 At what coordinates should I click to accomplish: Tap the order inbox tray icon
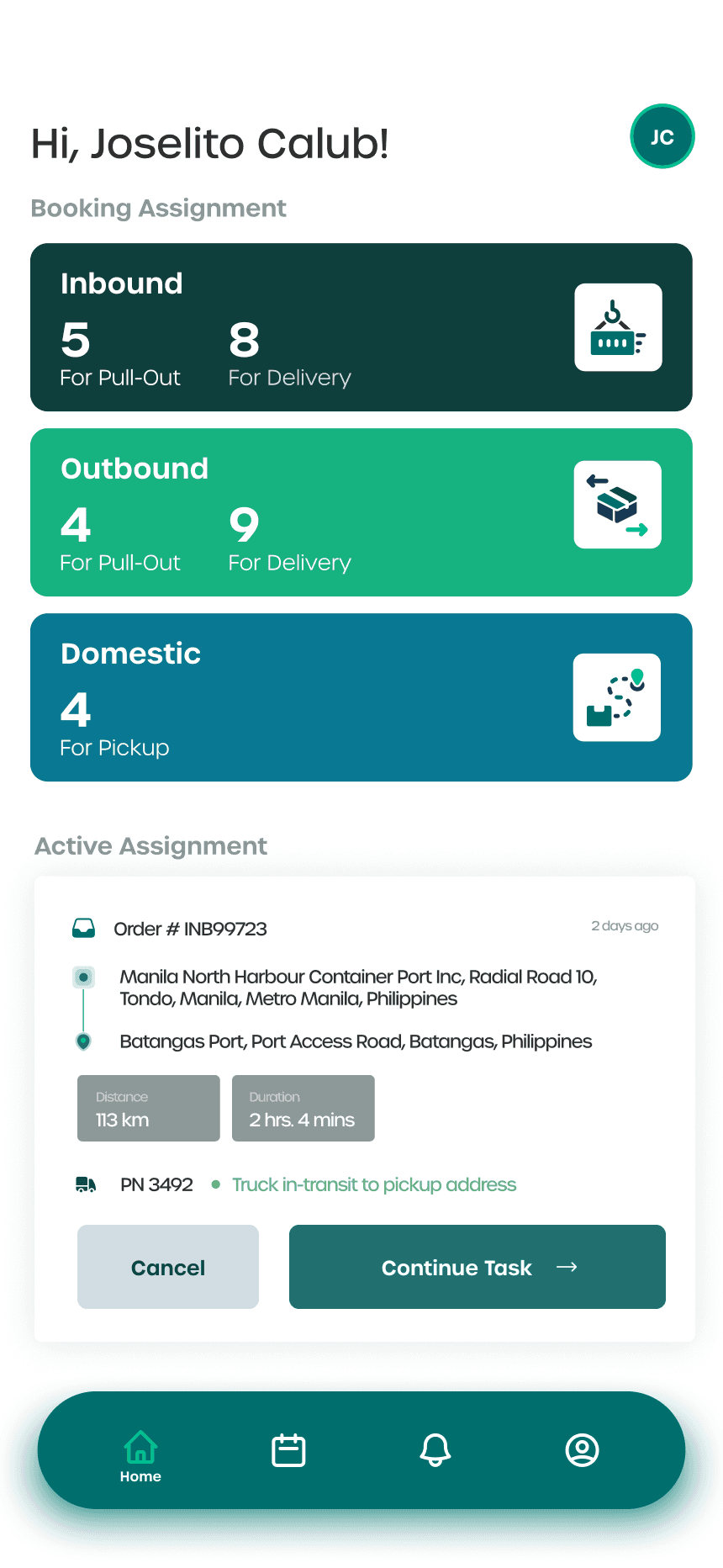pyautogui.click(x=84, y=928)
